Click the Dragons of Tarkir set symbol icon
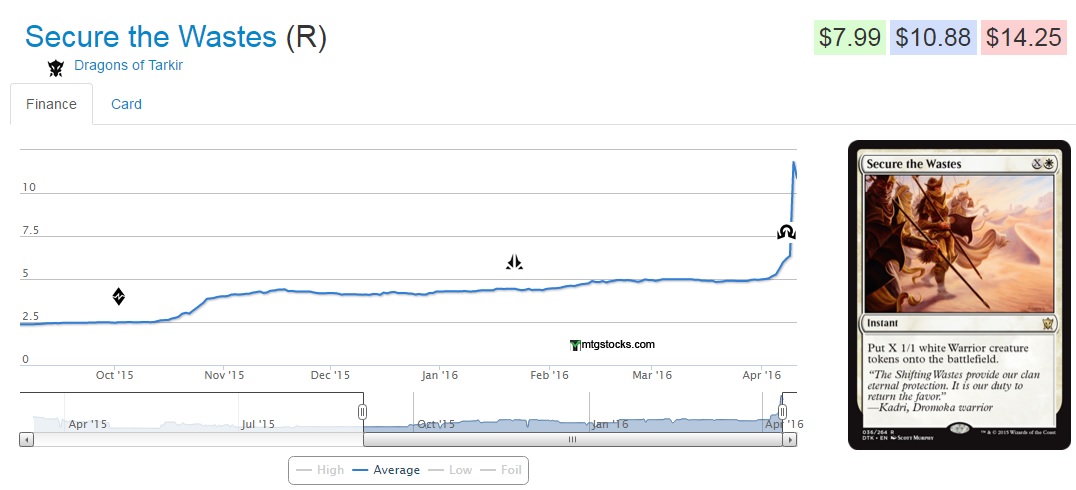The width and height of the screenshot is (1076, 490). point(56,67)
